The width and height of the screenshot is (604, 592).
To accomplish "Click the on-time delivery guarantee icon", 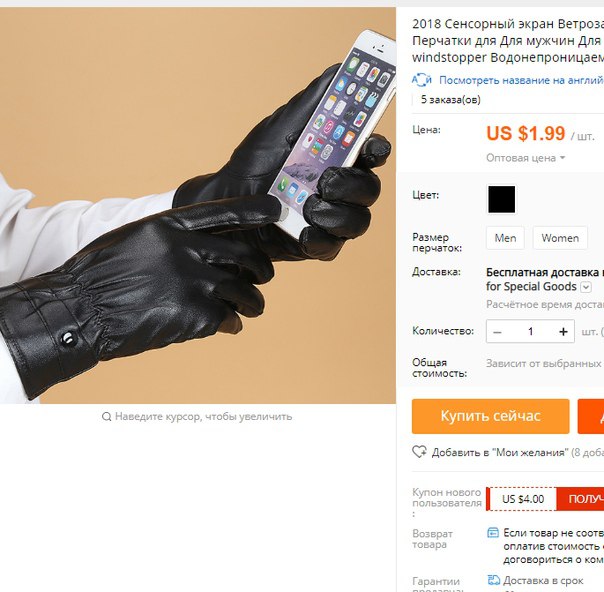I will point(493,580).
